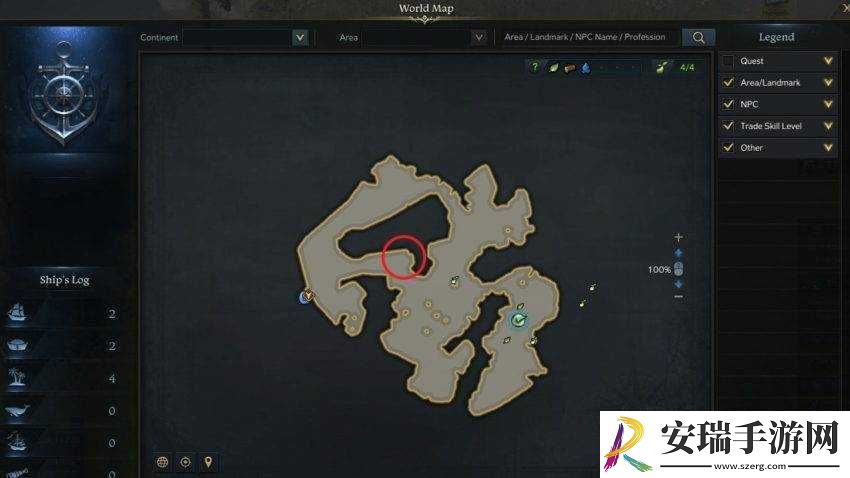
Task: Click the anchor and ship wheel emblem
Action: click(x=63, y=92)
